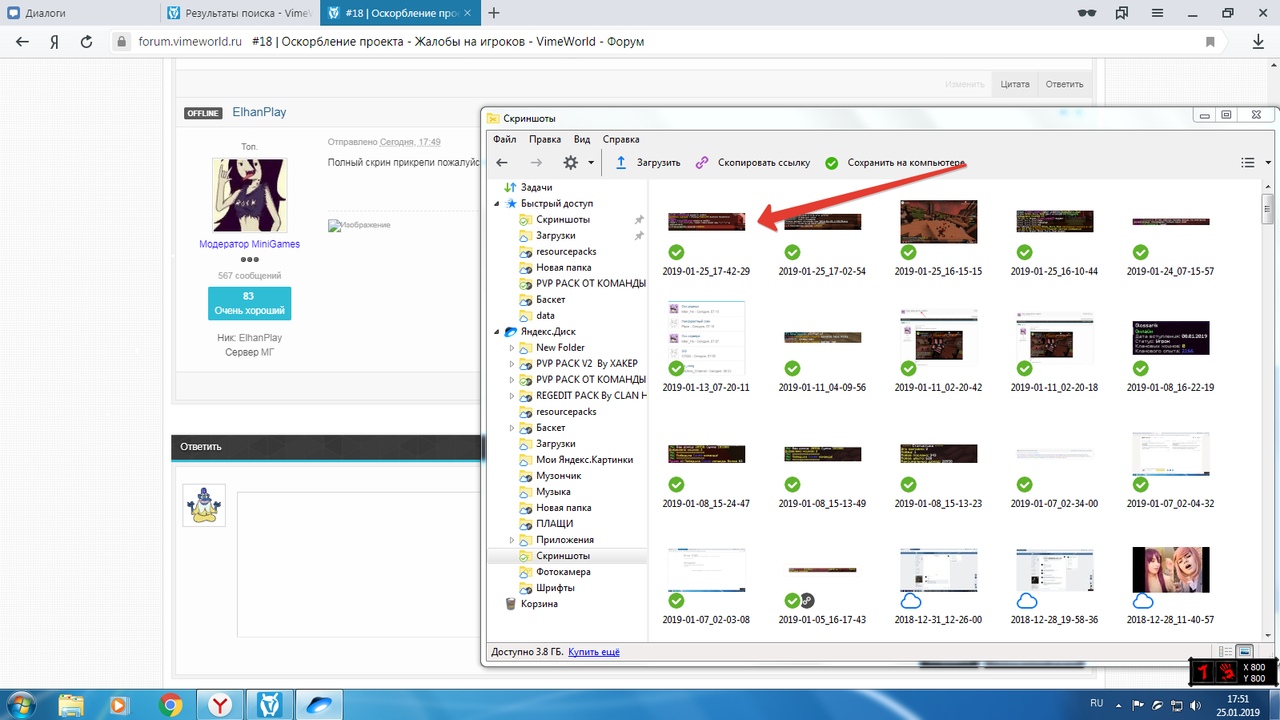Select screenshot thumbnail 2019-01-25_17-42-29
Image resolution: width=1280 pixels, height=720 pixels.
[x=706, y=222]
